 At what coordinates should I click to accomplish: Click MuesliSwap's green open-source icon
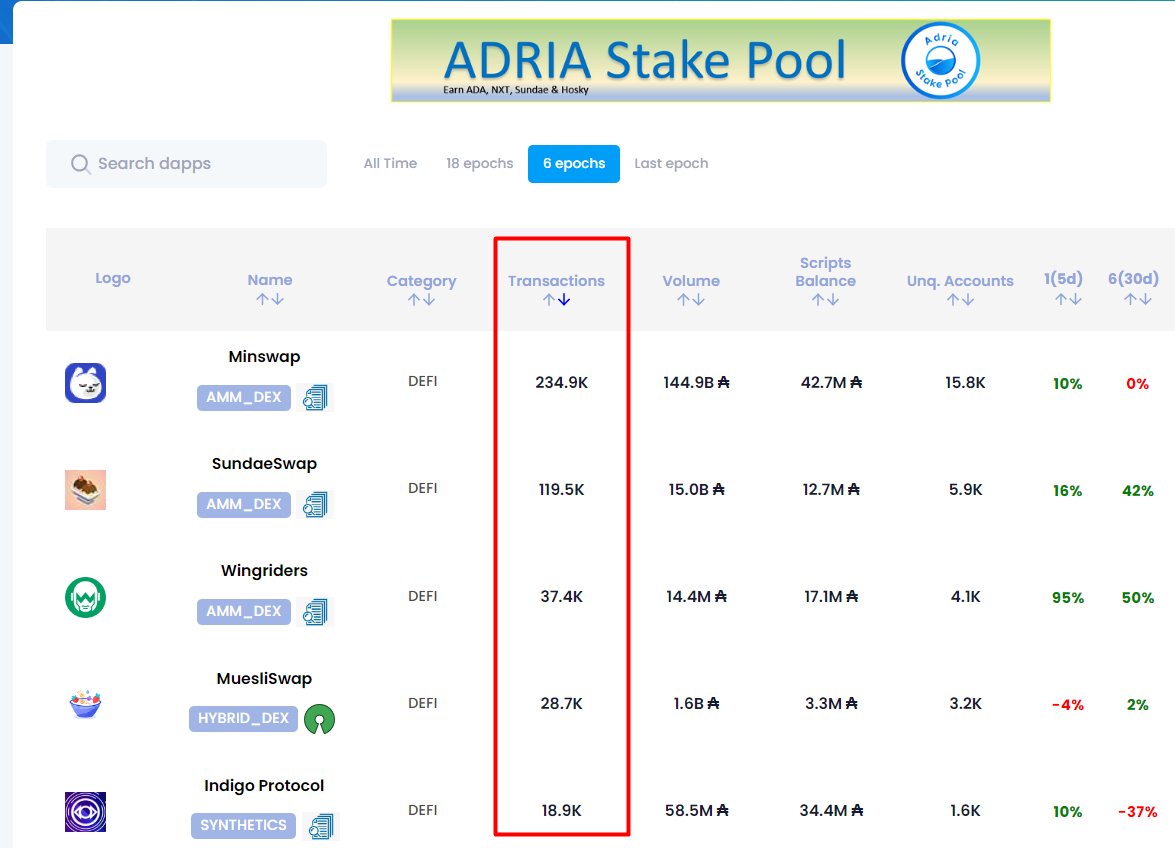320,719
